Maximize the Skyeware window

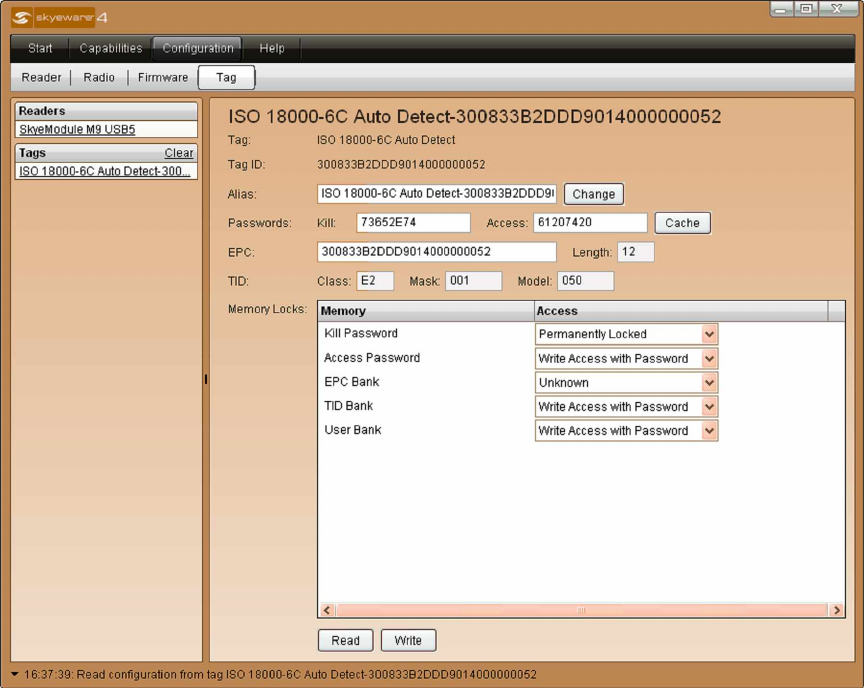point(806,9)
